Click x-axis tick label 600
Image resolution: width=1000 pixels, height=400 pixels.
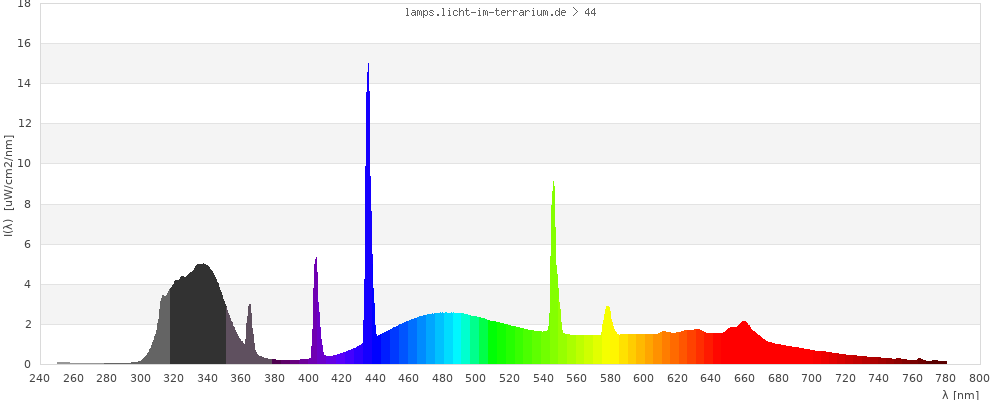click(644, 378)
